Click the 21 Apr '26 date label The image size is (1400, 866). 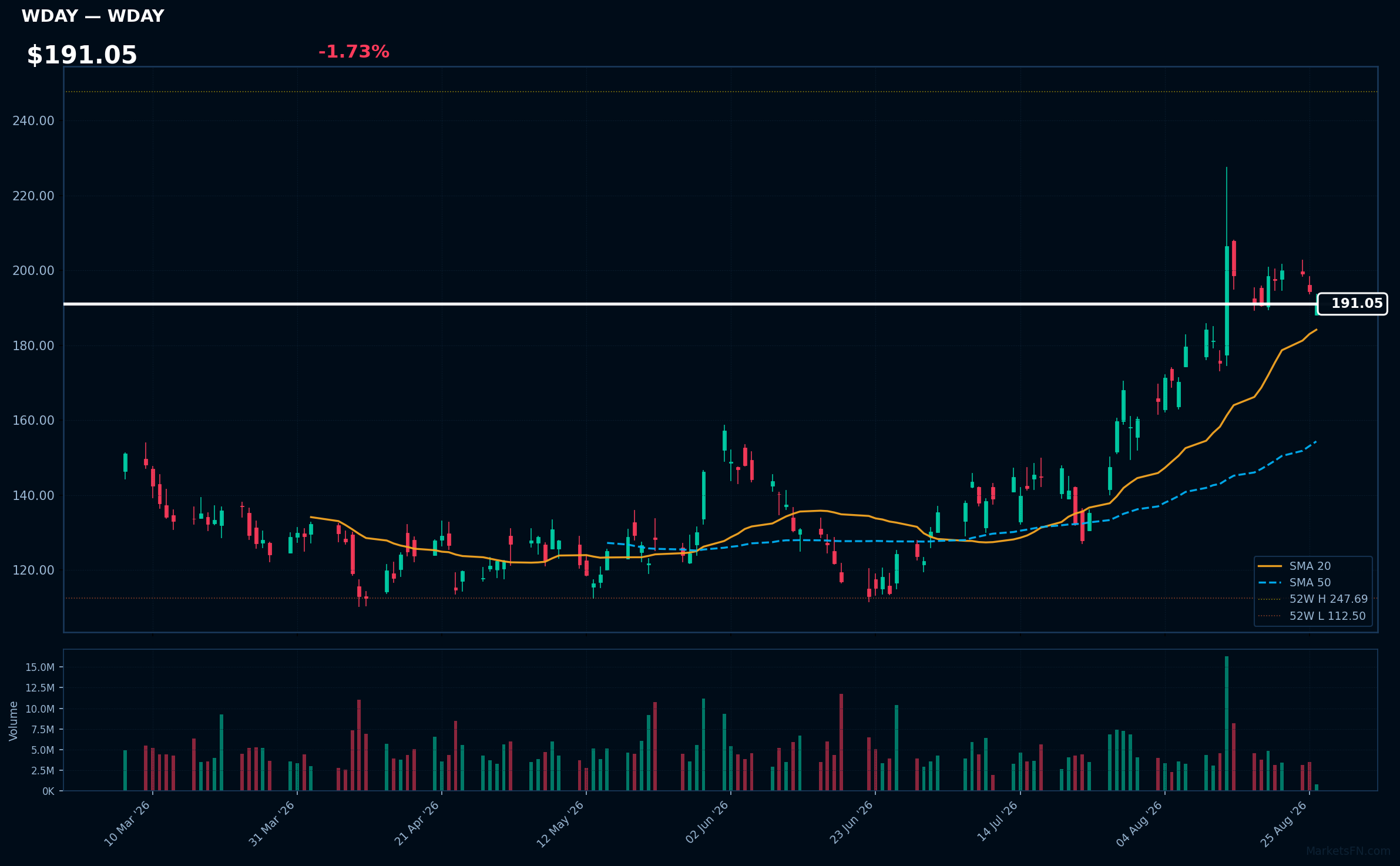(x=417, y=824)
